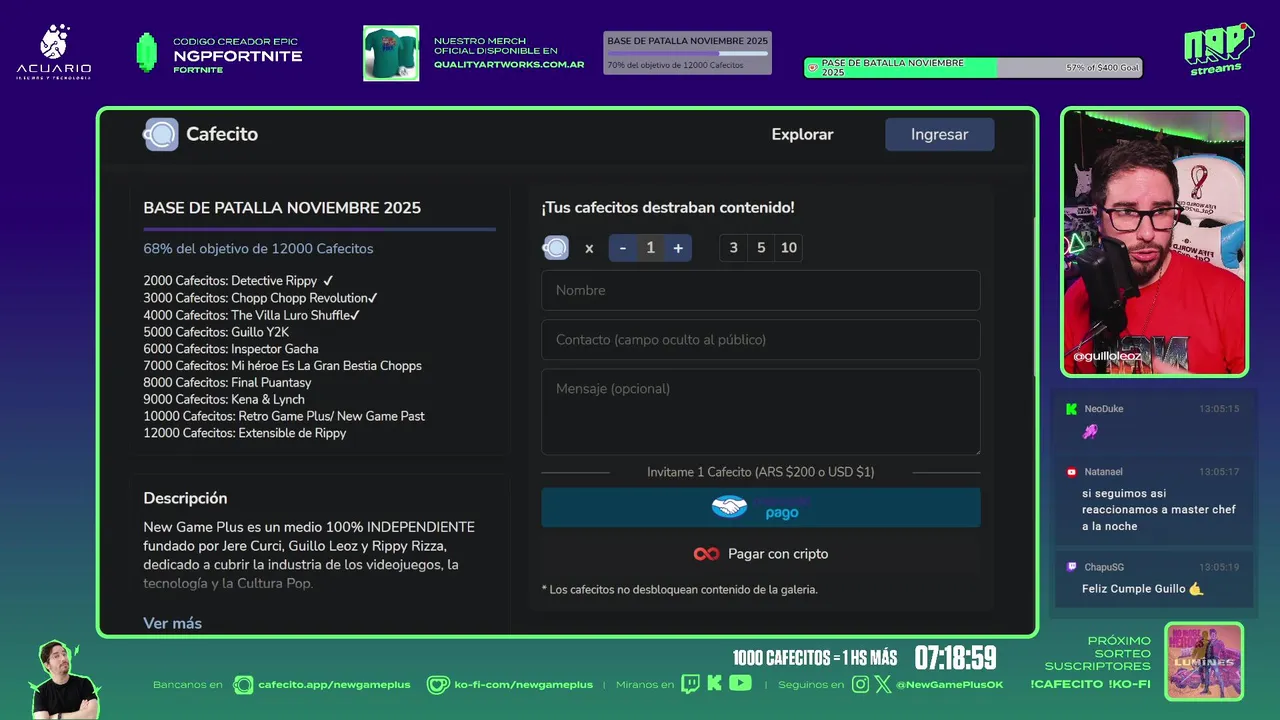Click the cartoon avatar in bottom-left corner
Image resolution: width=1280 pixels, height=720 pixels.
(65, 680)
